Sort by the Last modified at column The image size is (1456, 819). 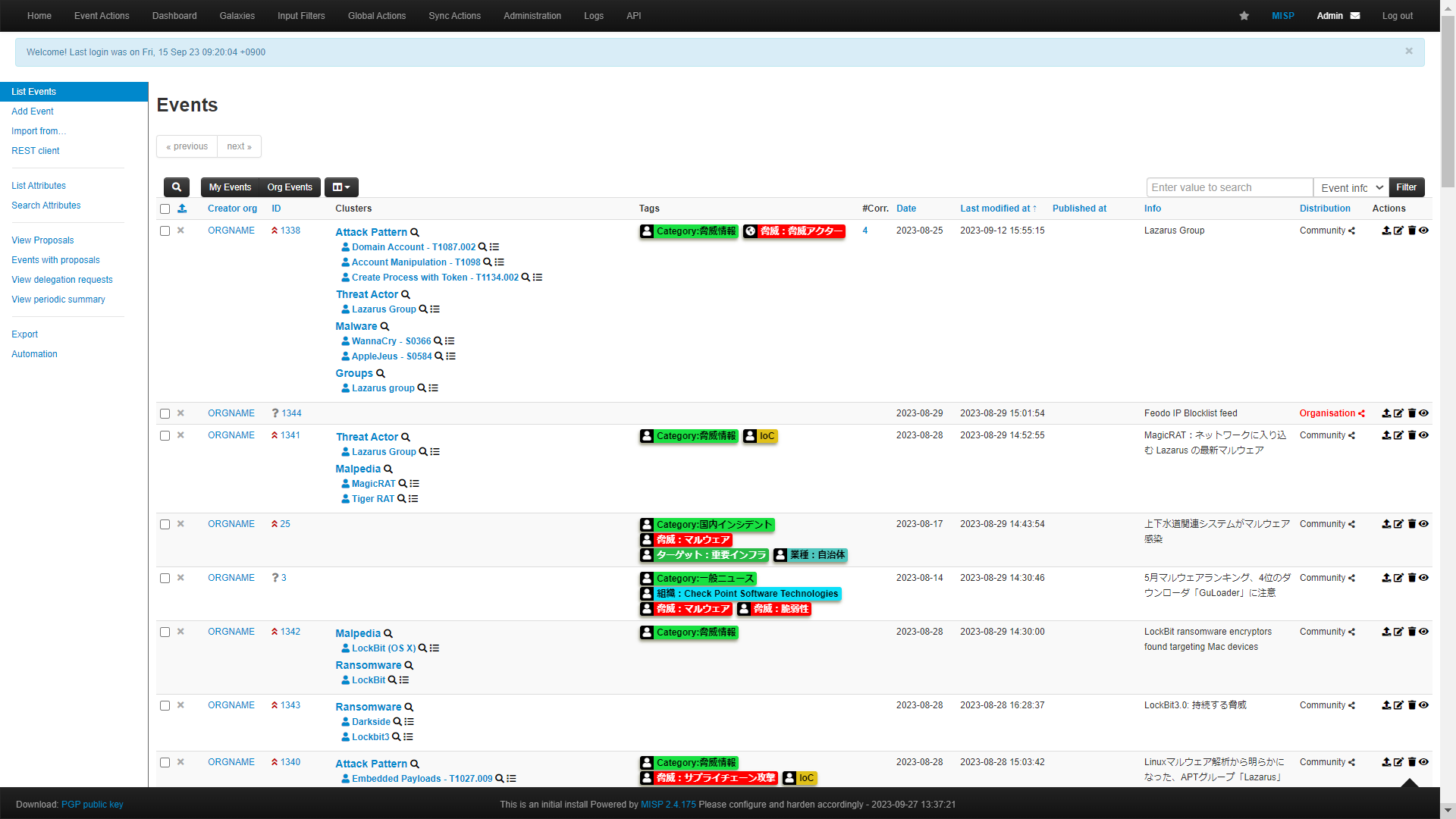(x=998, y=209)
